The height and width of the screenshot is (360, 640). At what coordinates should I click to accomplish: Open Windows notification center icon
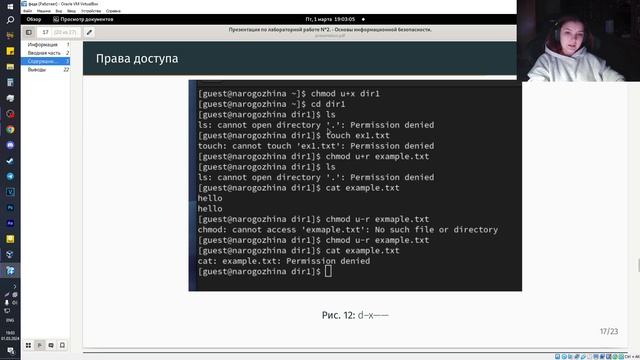click(10, 351)
